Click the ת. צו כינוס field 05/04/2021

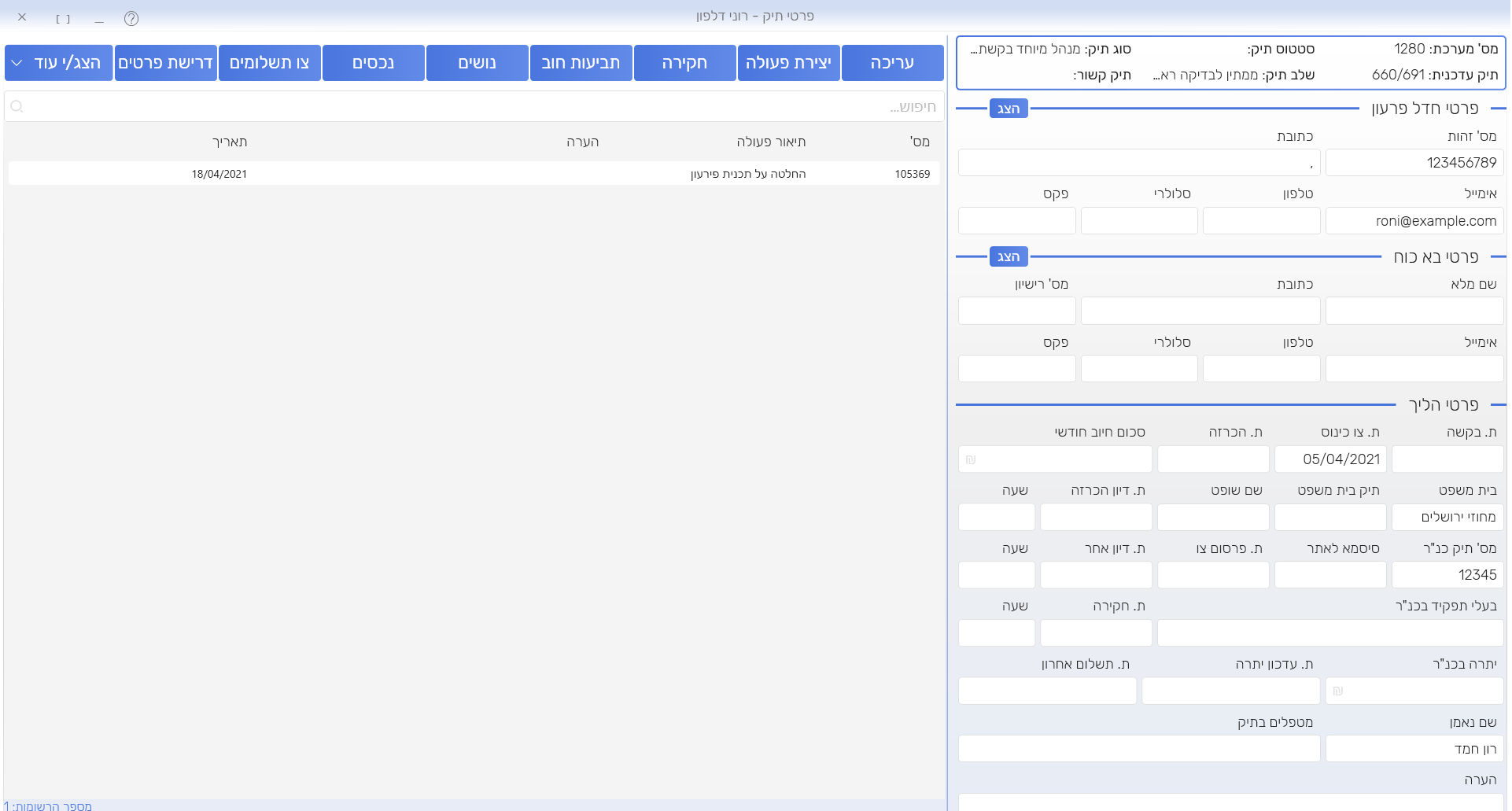(1330, 459)
